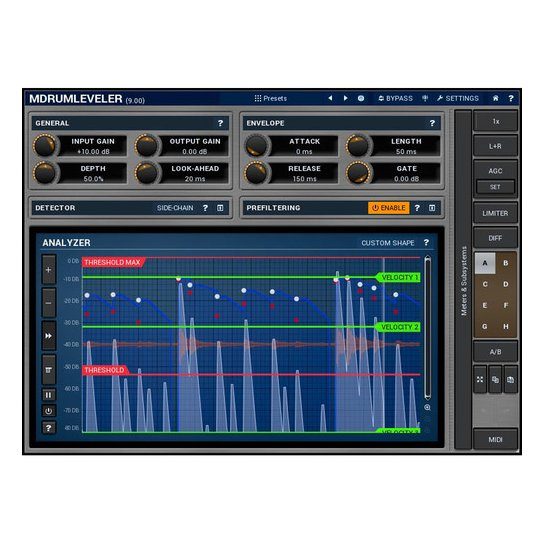Toggle the Prefiltering ENABLE button
This screenshot has width=544, height=544.
coord(389,208)
